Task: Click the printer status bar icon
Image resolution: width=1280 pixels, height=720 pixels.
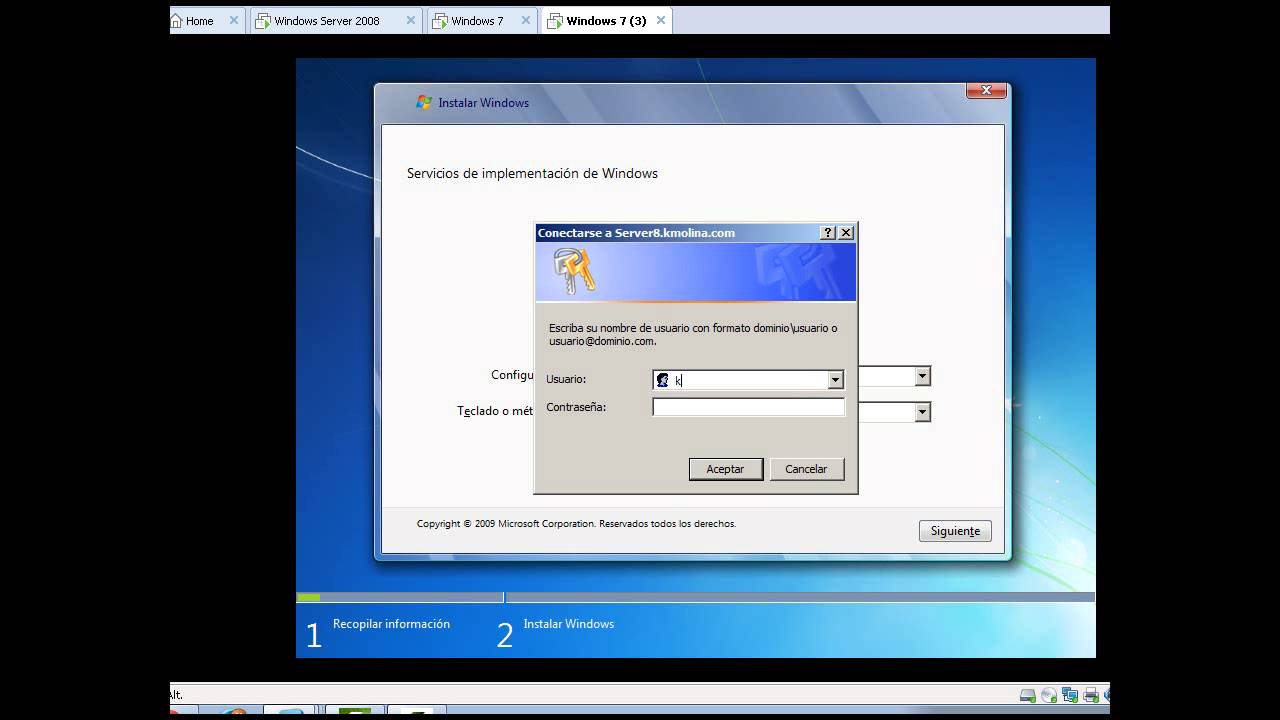Action: point(1091,695)
